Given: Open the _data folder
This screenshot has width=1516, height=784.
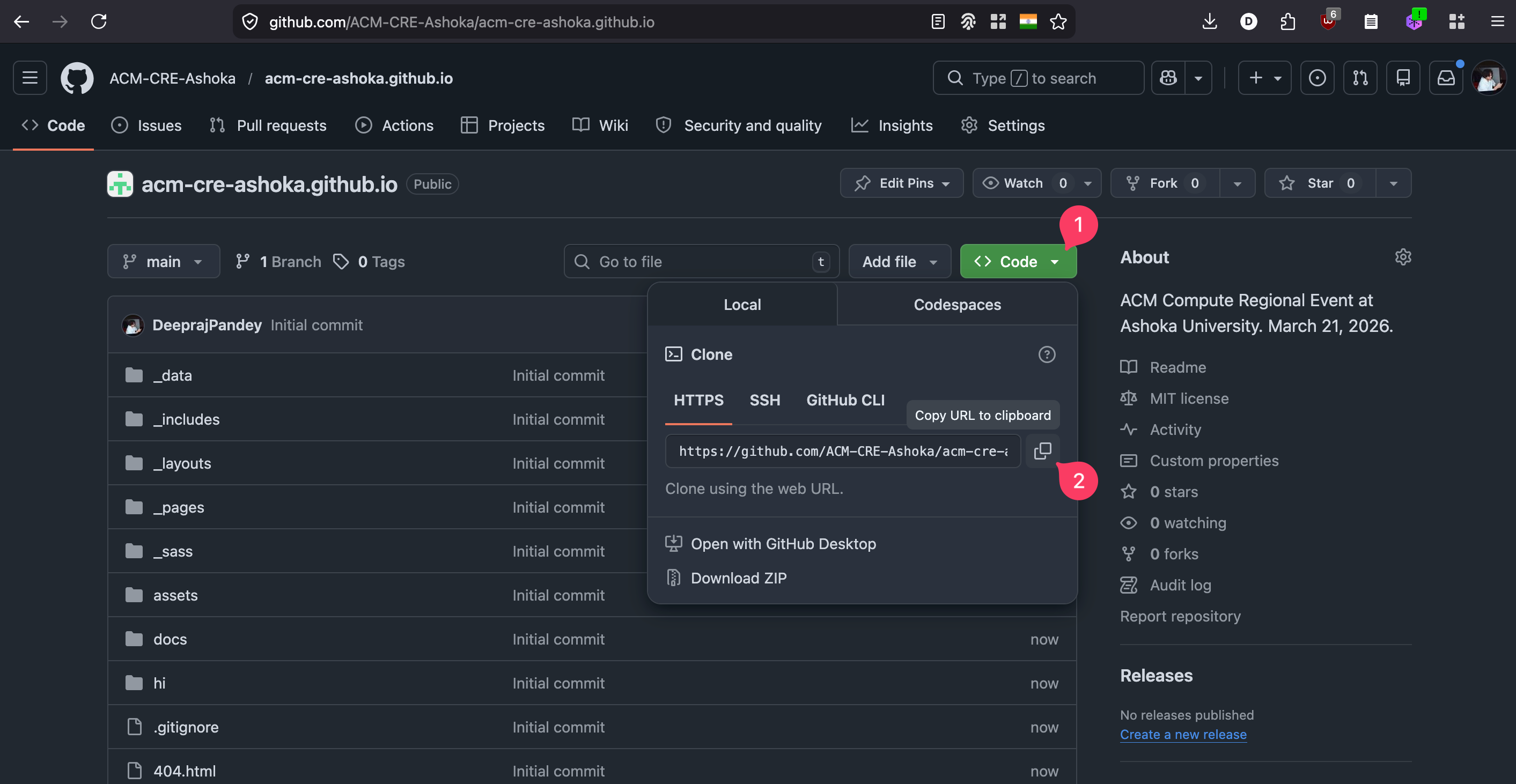Looking at the screenshot, I should tap(172, 375).
